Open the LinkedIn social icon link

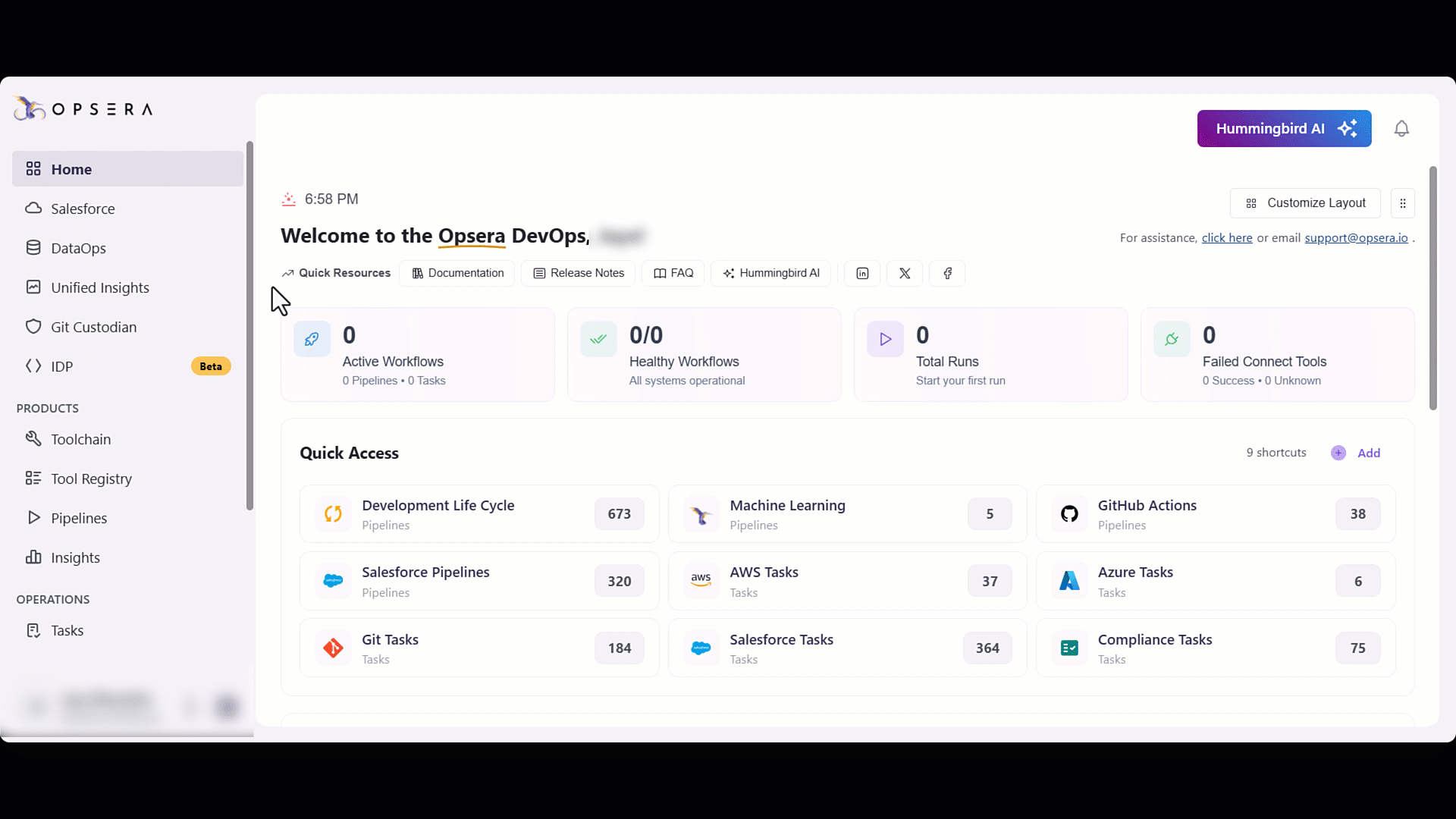(x=862, y=274)
